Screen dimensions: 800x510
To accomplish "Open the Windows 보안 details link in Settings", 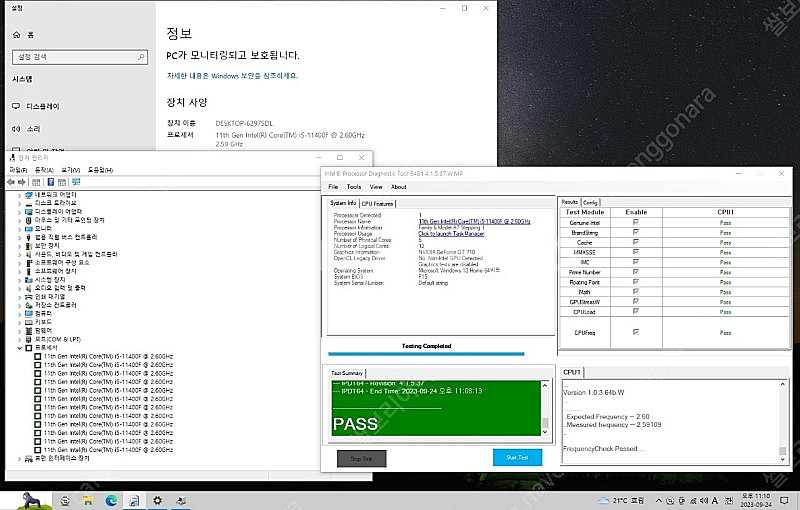I will coord(233,76).
